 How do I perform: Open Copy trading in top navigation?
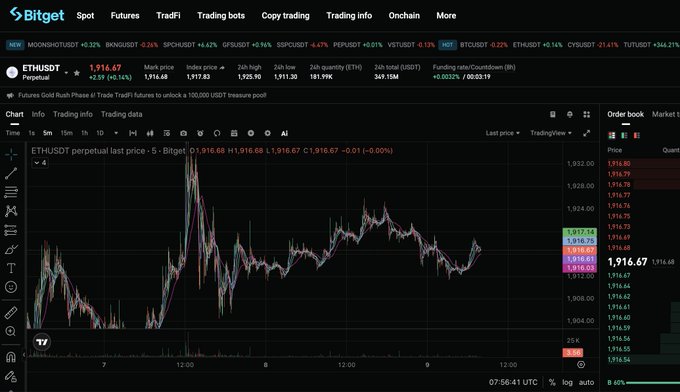coord(285,16)
